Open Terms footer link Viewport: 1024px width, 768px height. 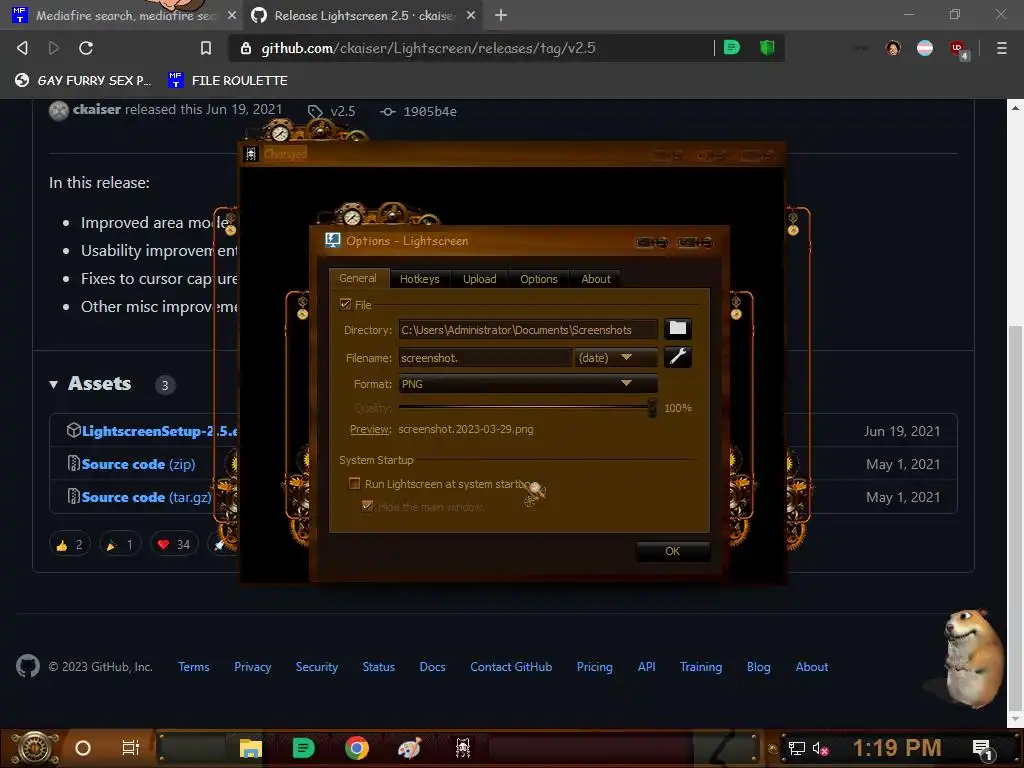[x=194, y=667]
